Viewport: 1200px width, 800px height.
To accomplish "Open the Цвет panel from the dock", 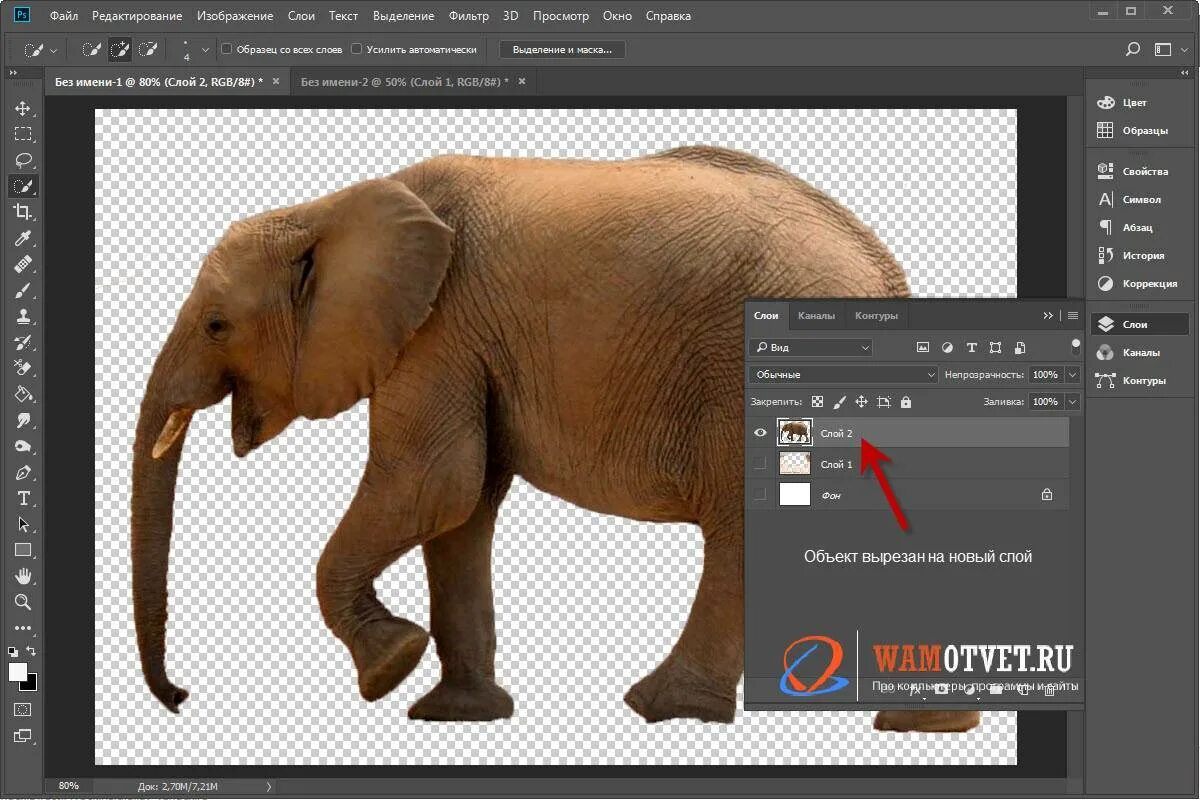I will (x=1136, y=102).
